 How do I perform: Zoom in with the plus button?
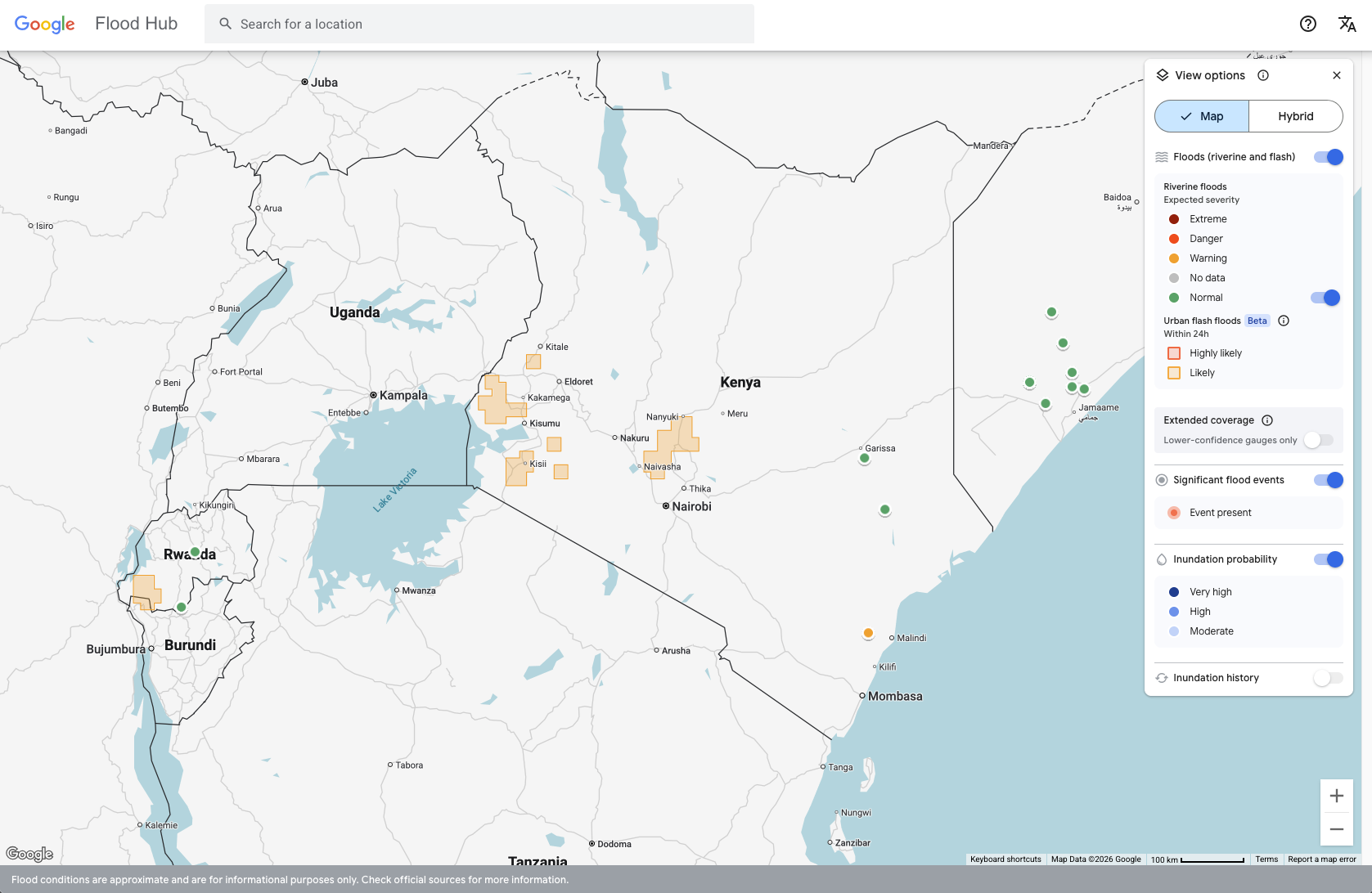tap(1336, 796)
